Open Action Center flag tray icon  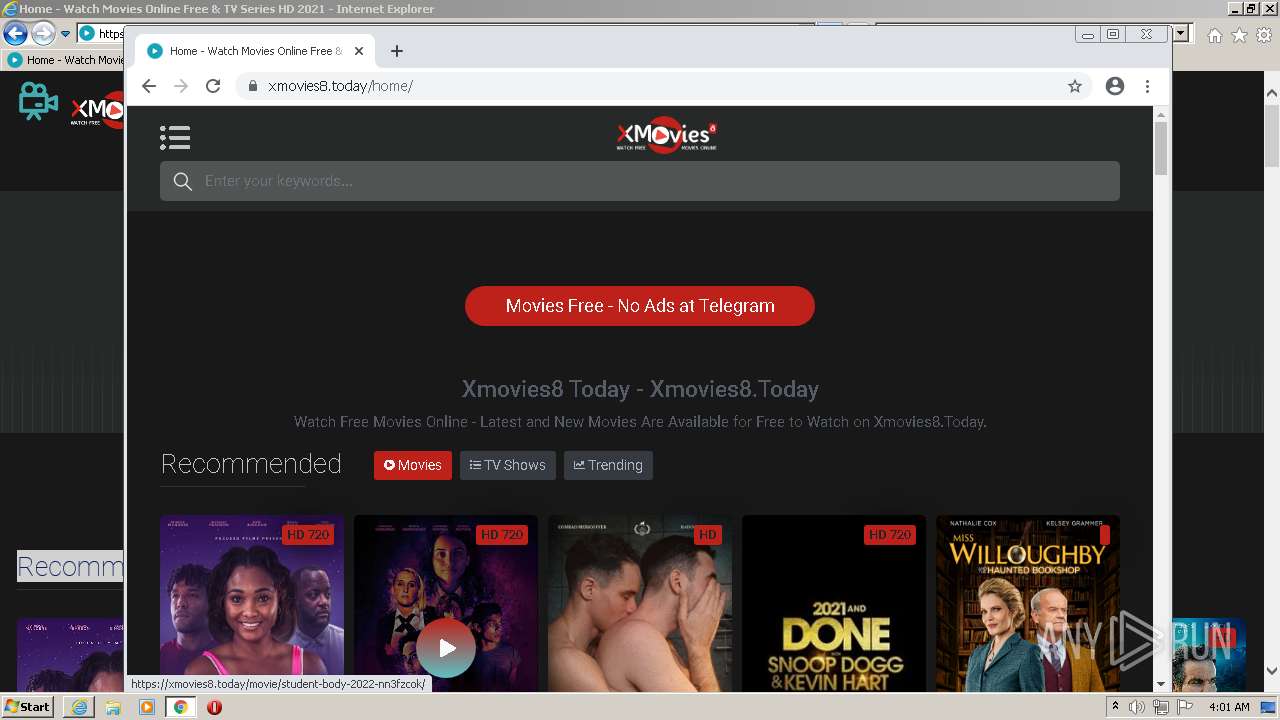1185,707
